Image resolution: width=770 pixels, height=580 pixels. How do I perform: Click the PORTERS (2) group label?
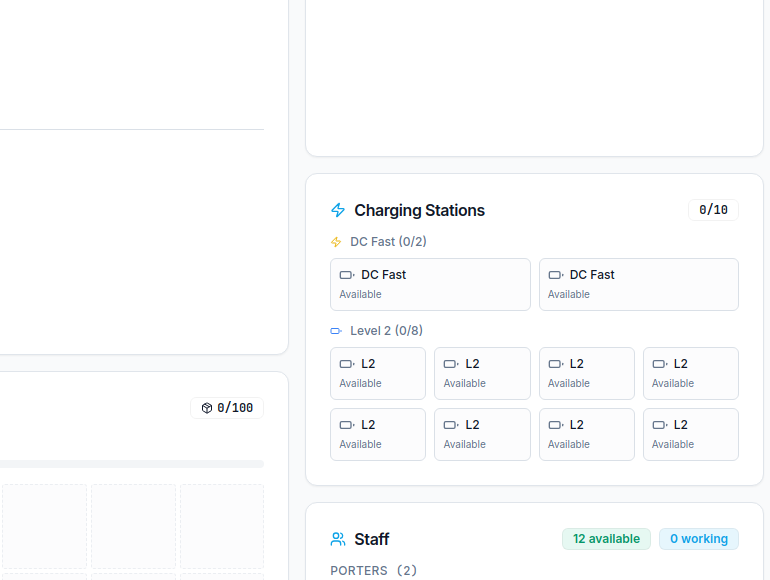(x=374, y=571)
